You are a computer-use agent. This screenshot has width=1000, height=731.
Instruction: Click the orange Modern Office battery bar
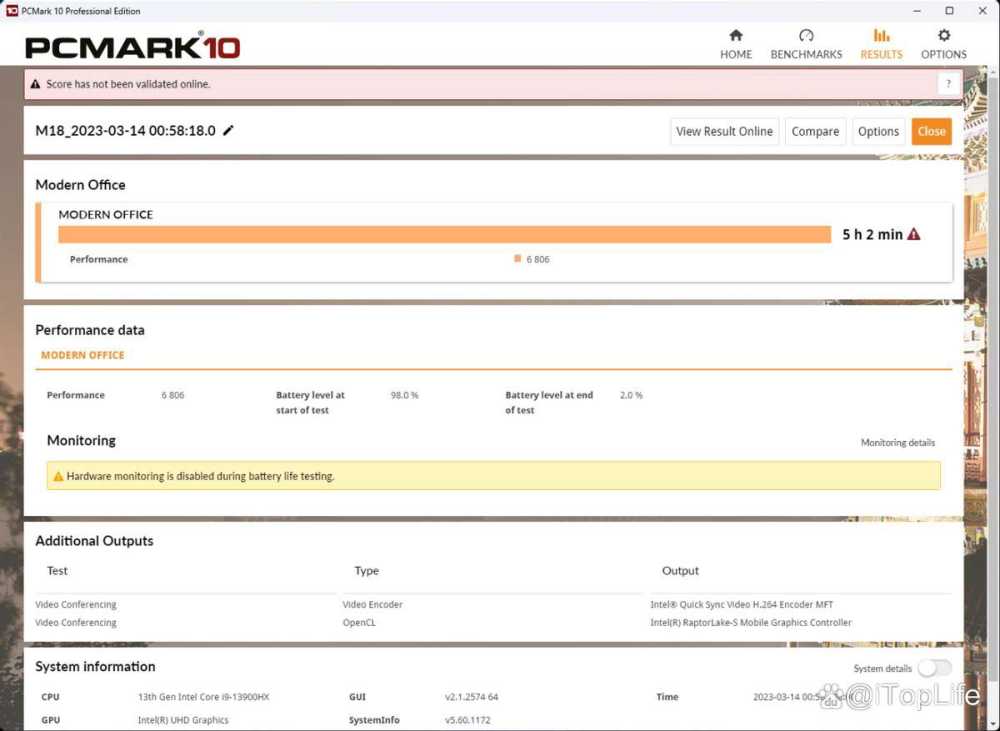(x=444, y=235)
